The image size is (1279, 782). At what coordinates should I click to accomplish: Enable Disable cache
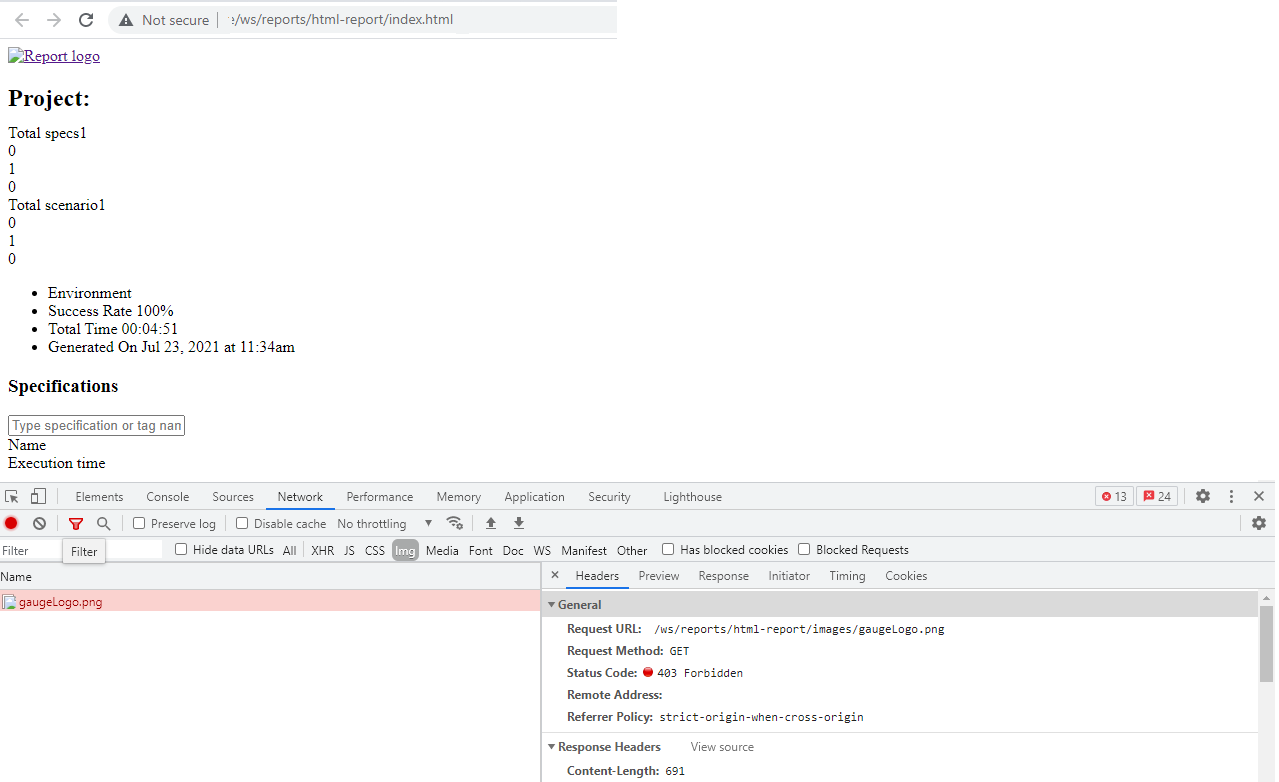point(241,523)
